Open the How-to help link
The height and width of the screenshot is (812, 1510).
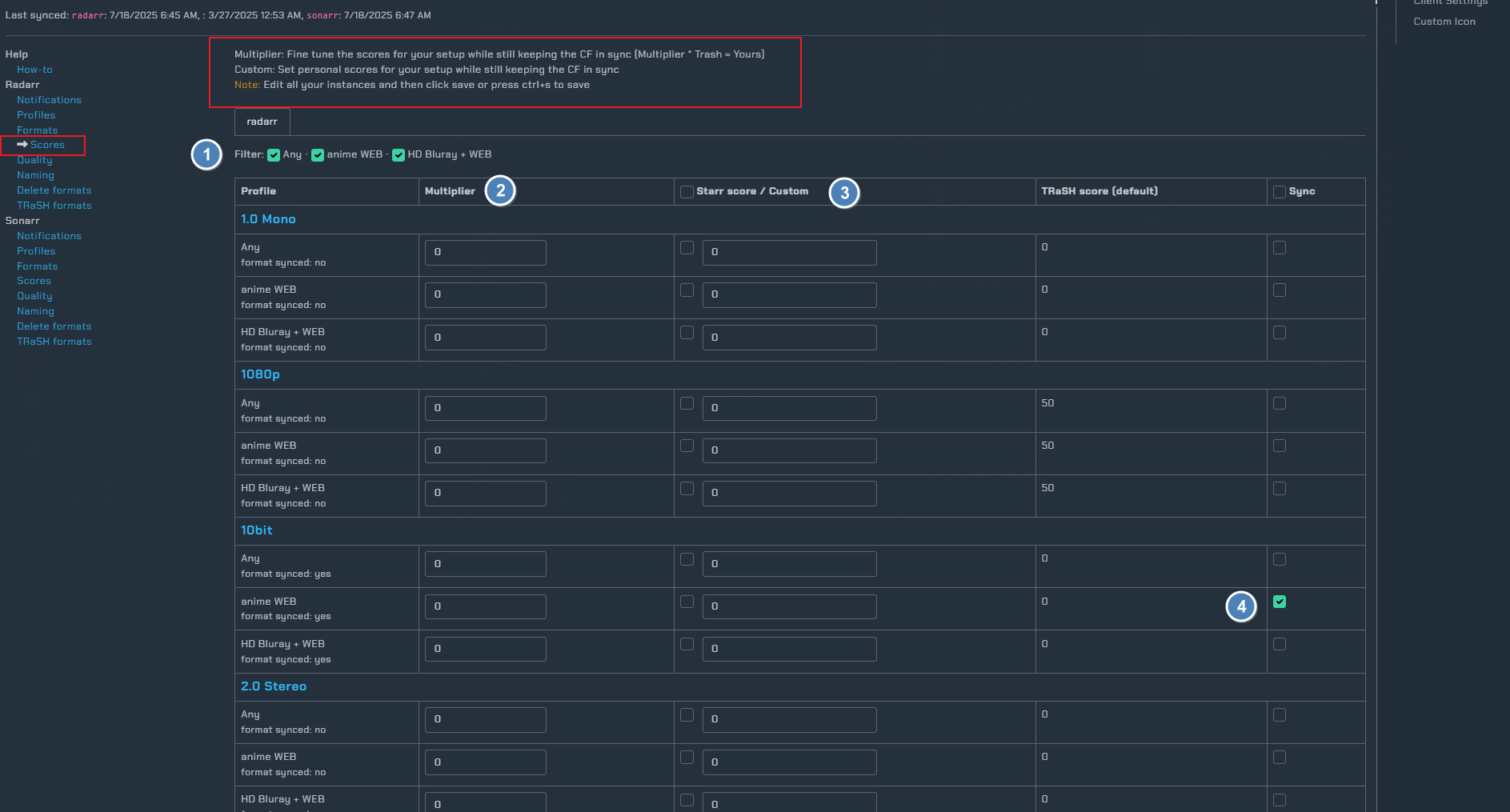pos(34,70)
